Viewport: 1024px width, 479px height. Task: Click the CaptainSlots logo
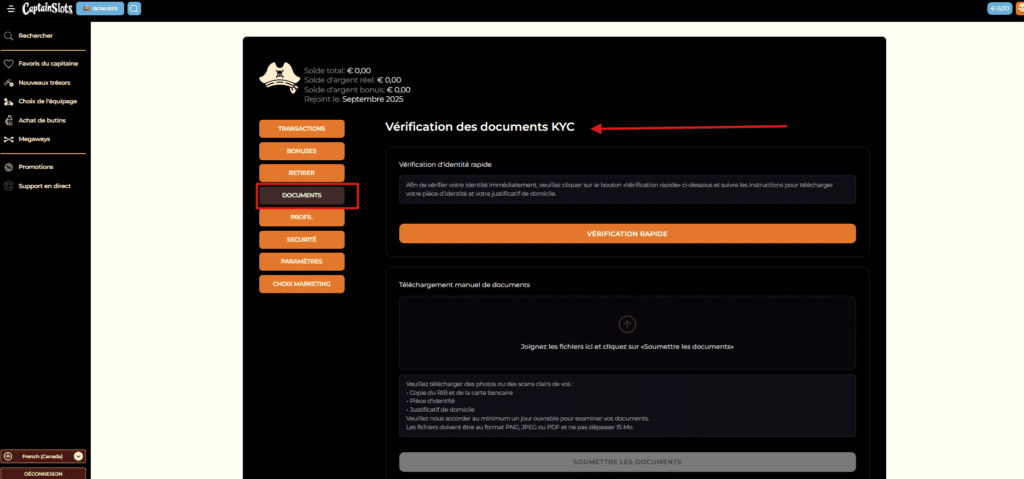point(48,8)
